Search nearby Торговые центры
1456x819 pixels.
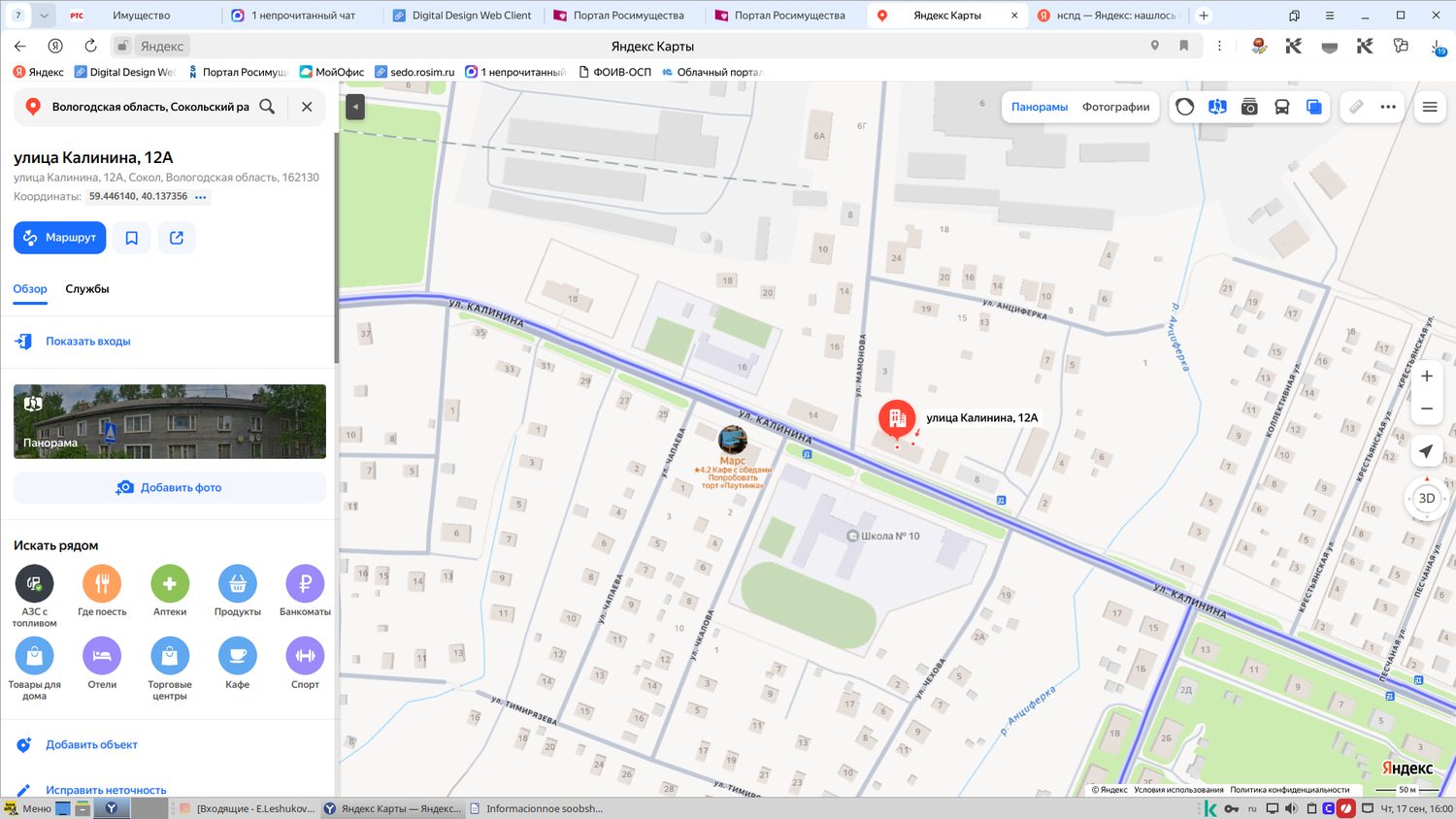point(170,669)
